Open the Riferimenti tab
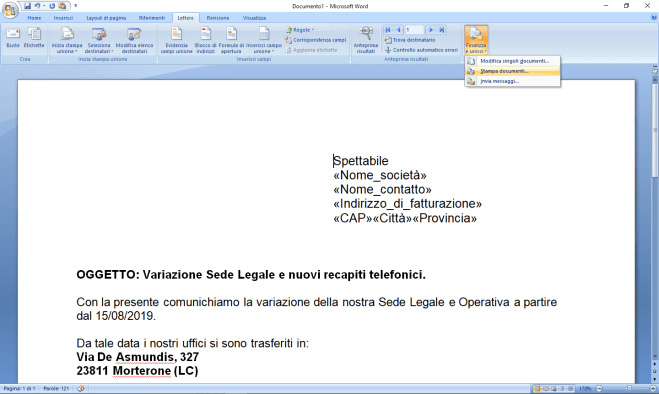This screenshot has height=394, width=659. coord(152,18)
